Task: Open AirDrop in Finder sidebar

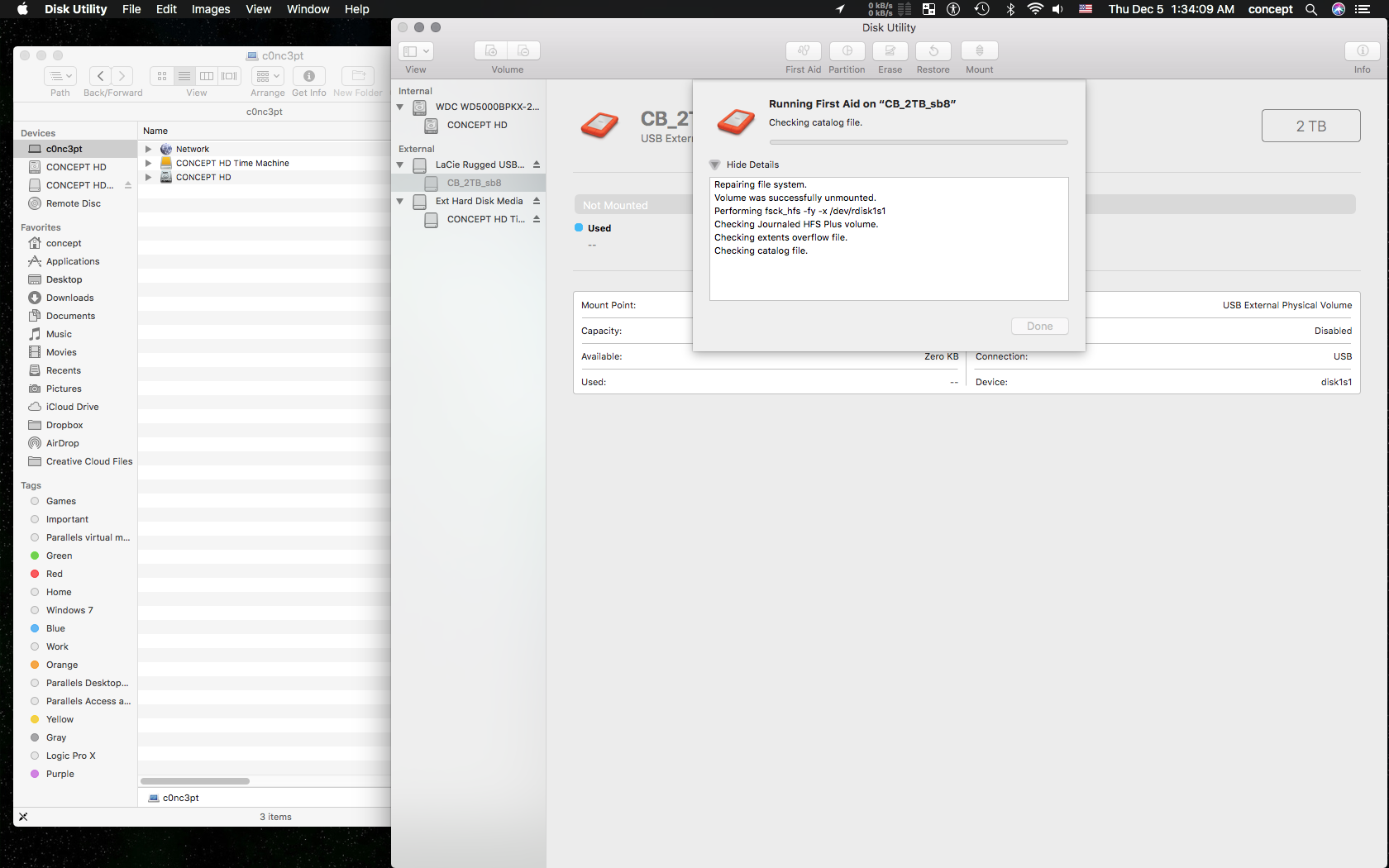Action: tap(76, 443)
